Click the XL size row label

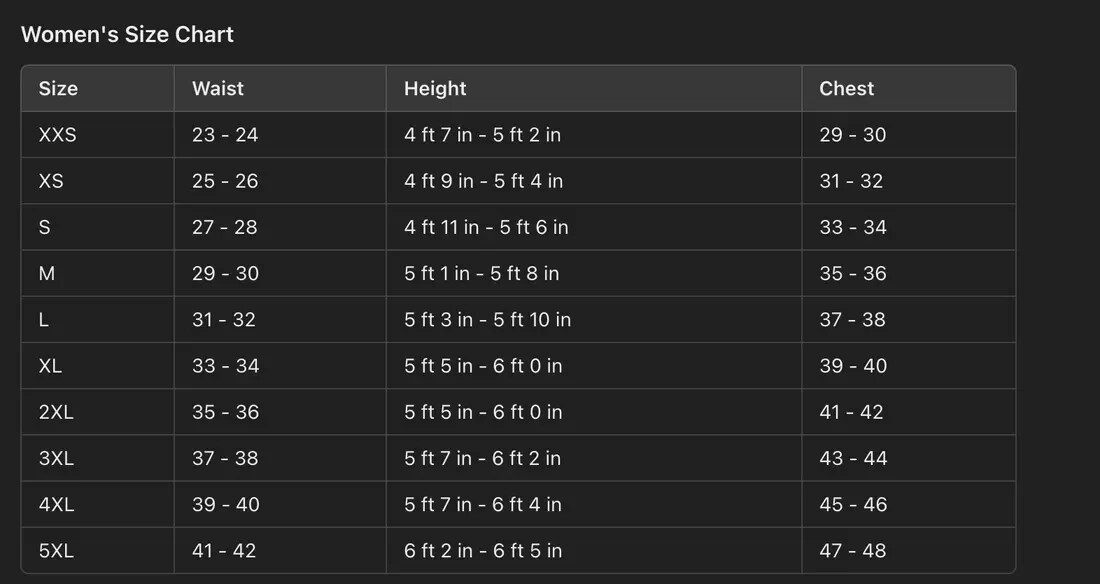50,366
